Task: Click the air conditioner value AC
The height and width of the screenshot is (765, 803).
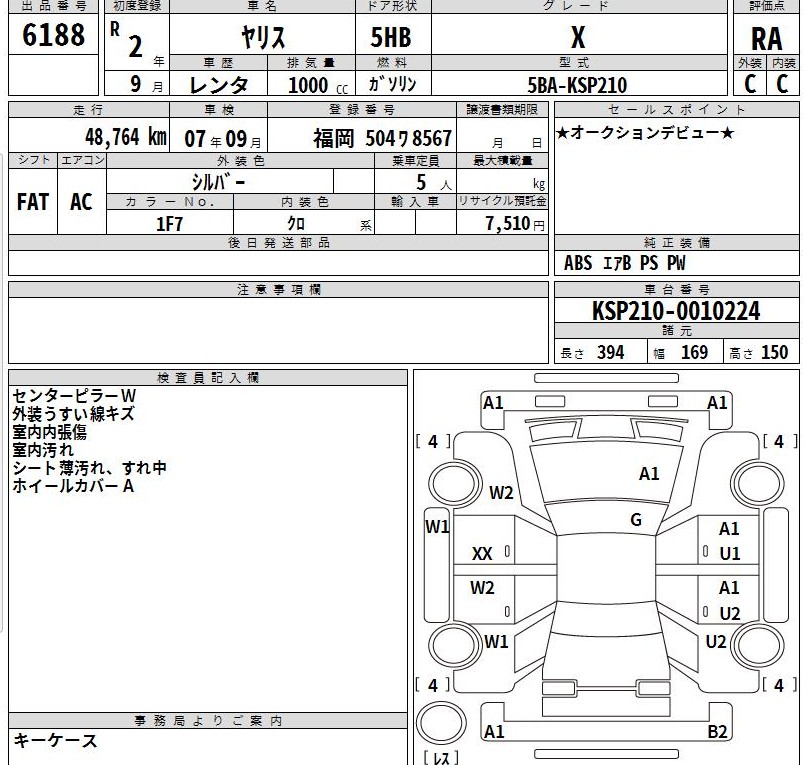Action: (81, 202)
